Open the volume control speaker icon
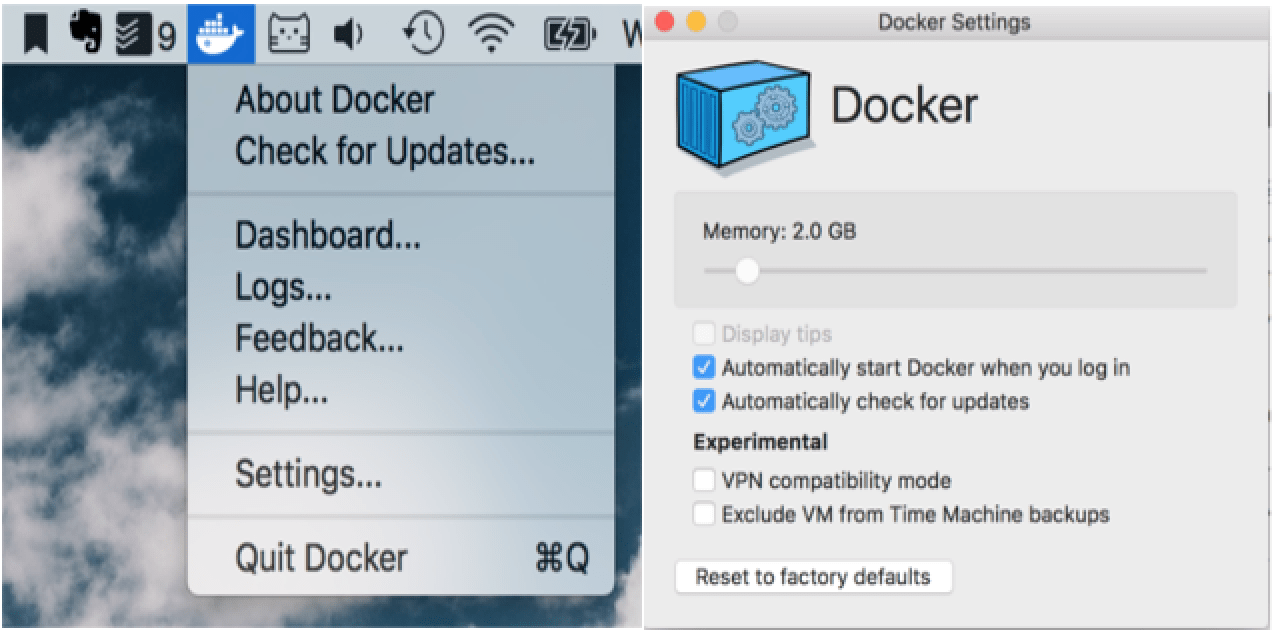The height and width of the screenshot is (634, 1272). point(345,30)
